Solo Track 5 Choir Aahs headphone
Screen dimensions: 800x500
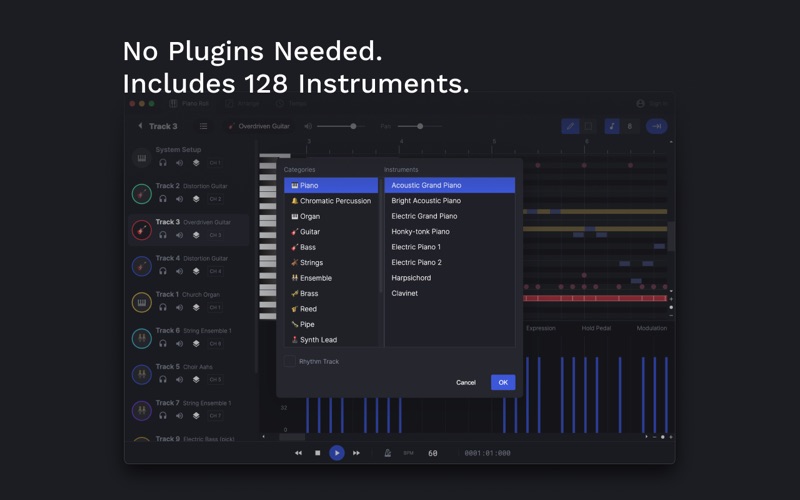(163, 380)
